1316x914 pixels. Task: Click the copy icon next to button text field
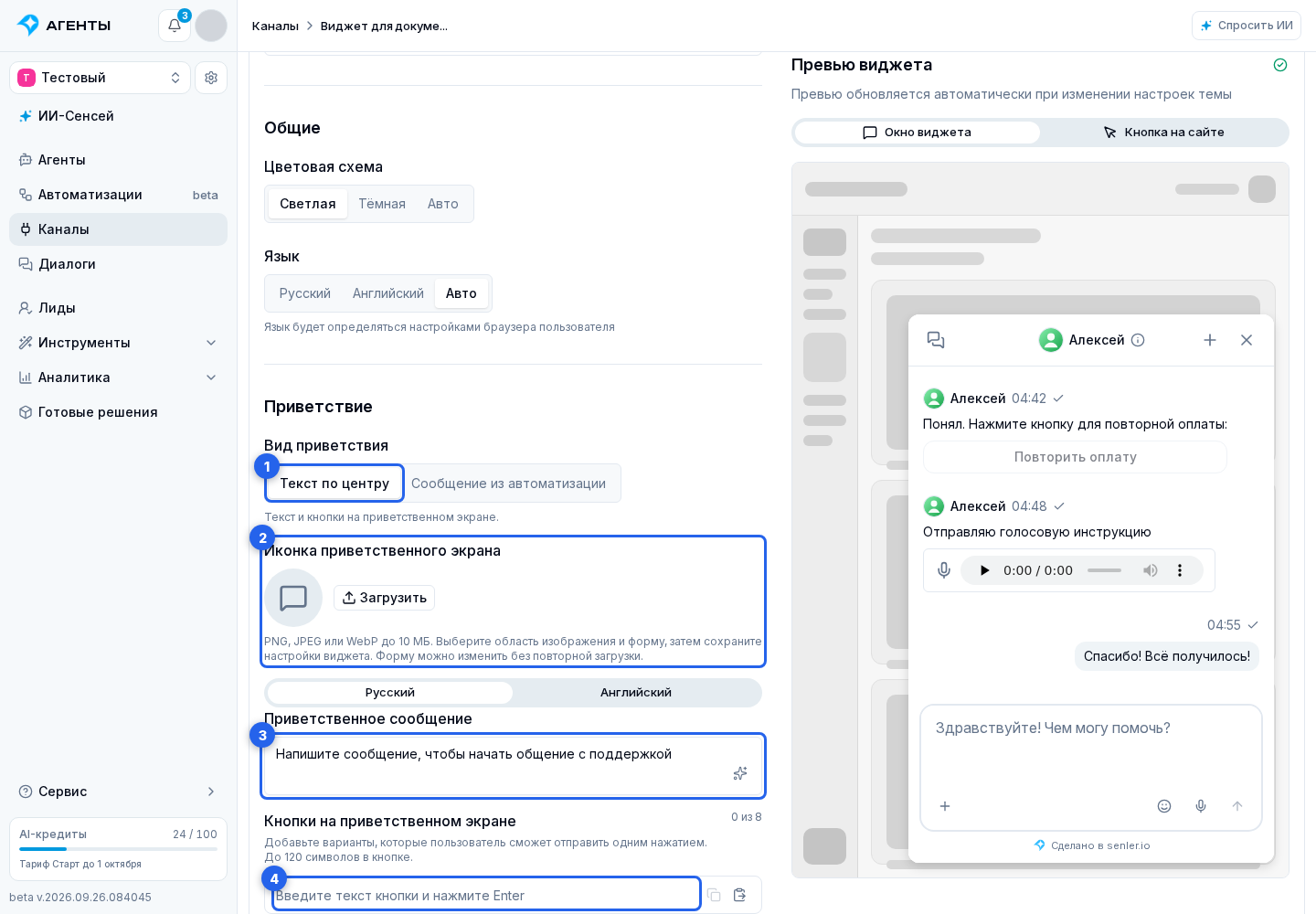click(x=714, y=895)
